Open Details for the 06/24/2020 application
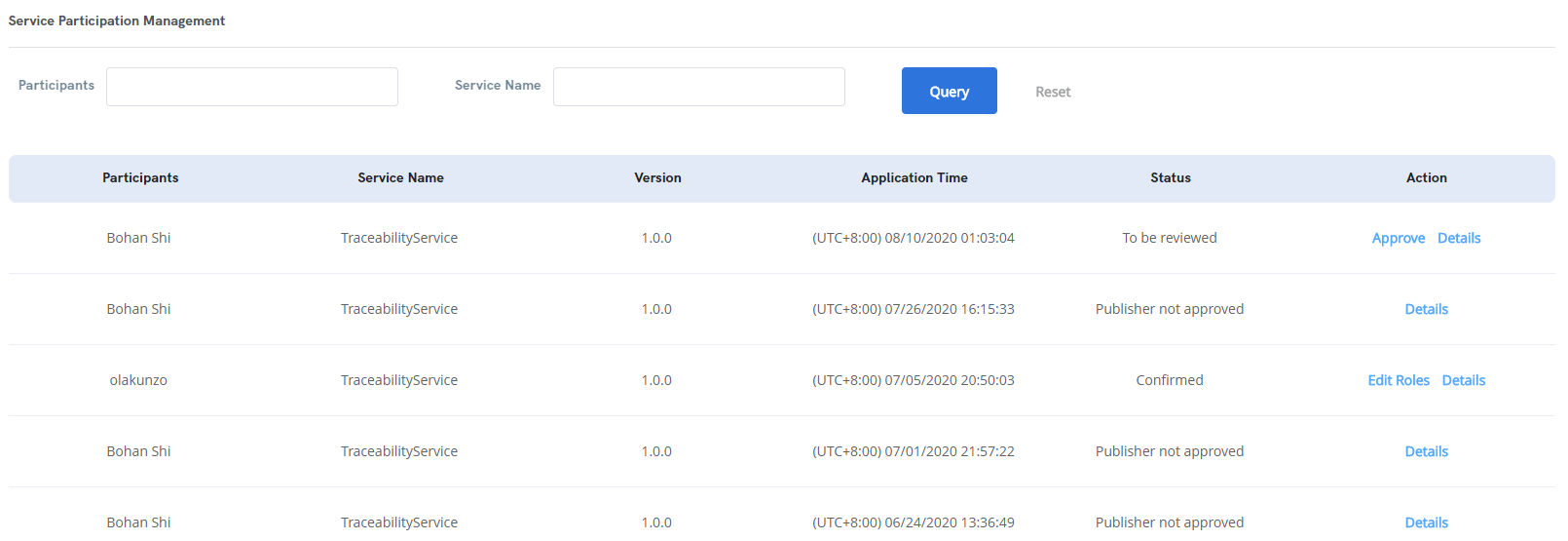Image resolution: width=1568 pixels, height=541 pixels. pyautogui.click(x=1427, y=522)
